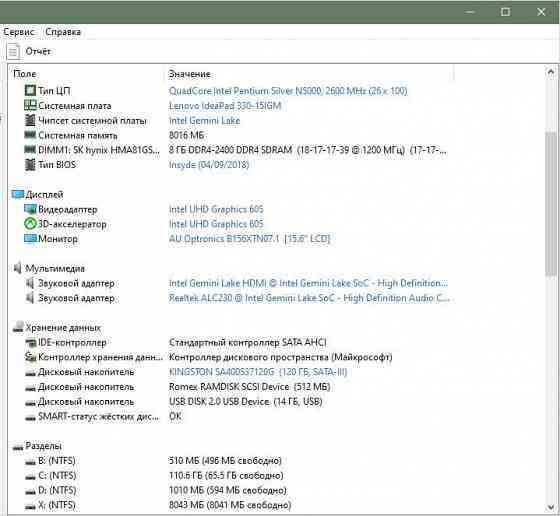Select the Romex RAMDISK SCSI Device value
560x516 pixels.
pyautogui.click(x=249, y=387)
